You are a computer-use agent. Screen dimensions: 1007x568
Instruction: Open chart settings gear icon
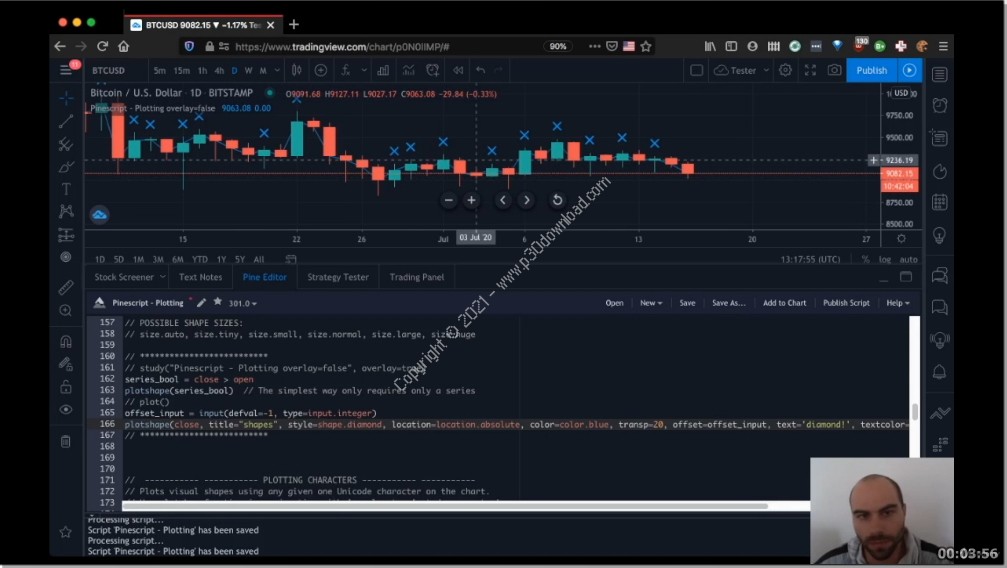point(785,70)
